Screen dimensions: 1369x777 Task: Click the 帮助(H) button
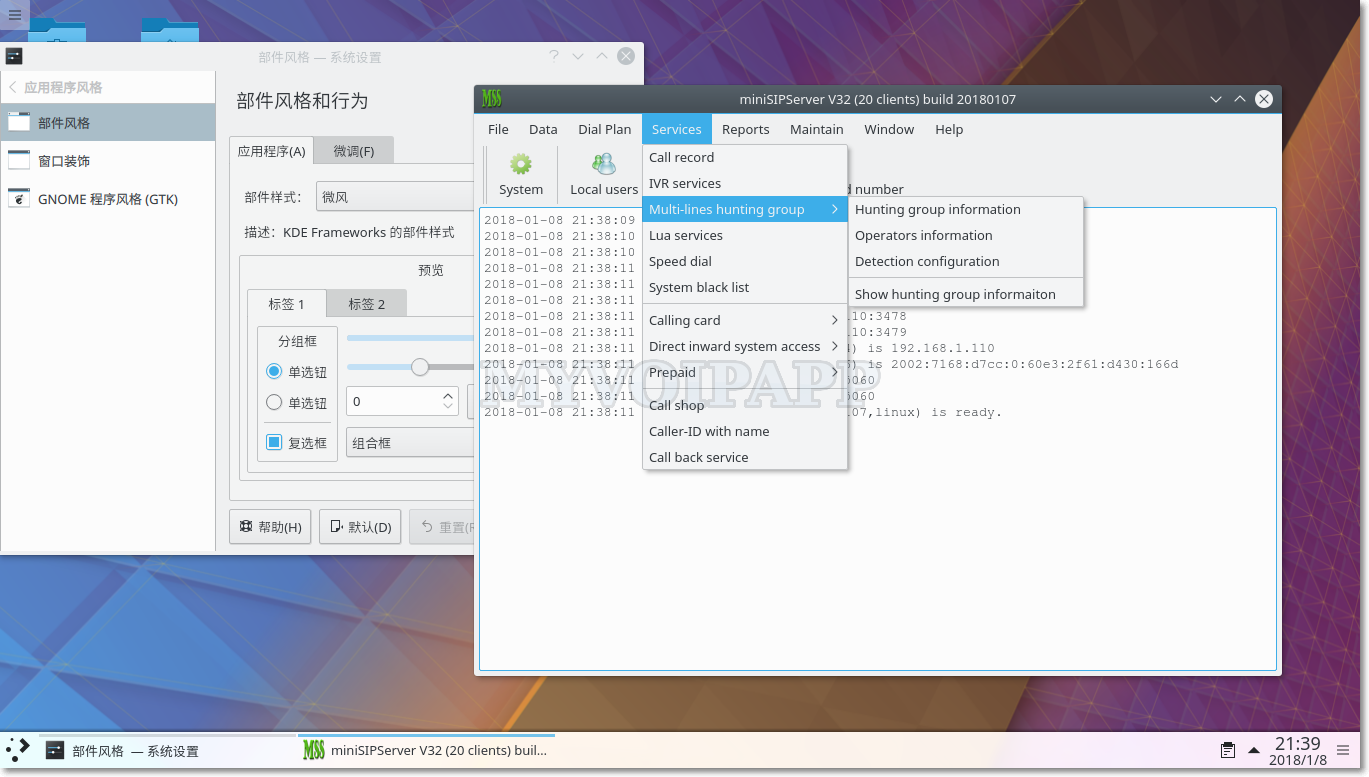point(270,527)
